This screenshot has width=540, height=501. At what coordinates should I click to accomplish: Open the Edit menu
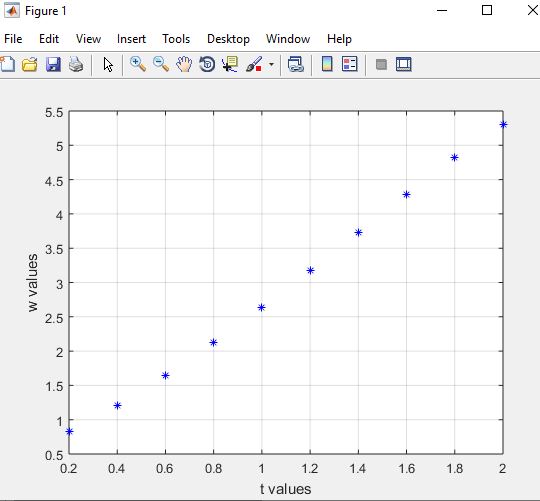49,39
